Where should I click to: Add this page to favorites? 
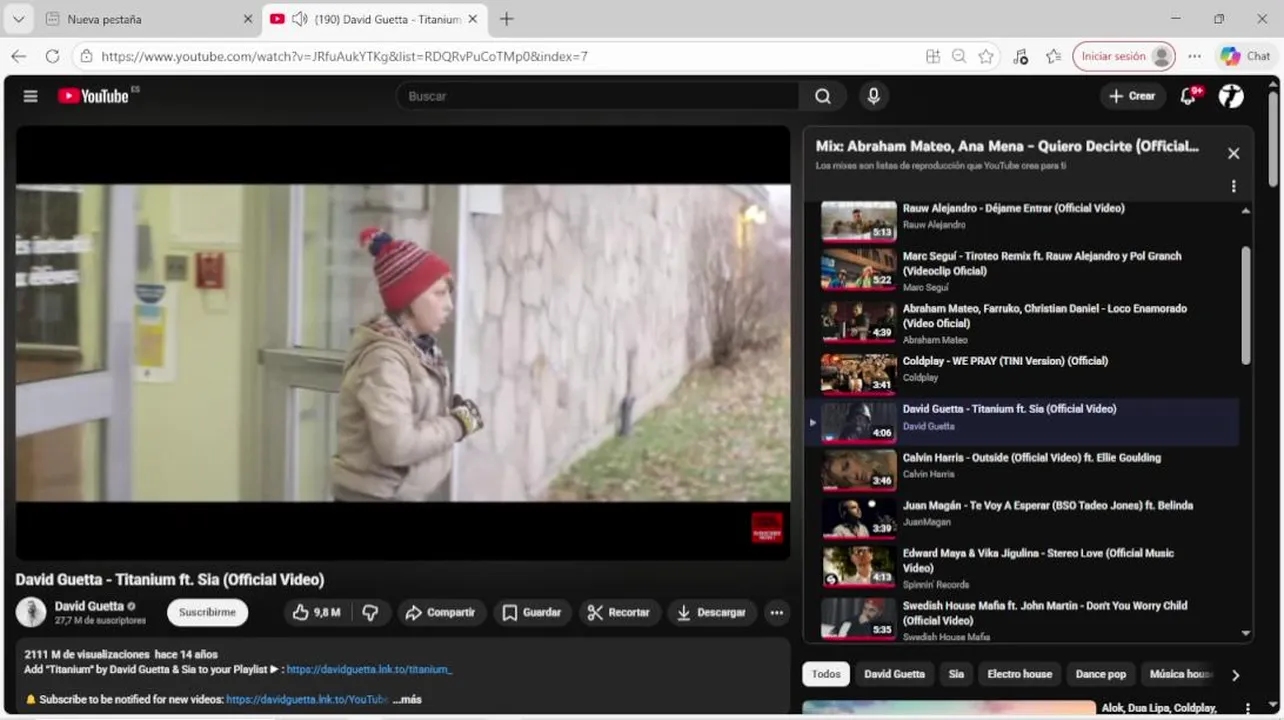pos(986,56)
